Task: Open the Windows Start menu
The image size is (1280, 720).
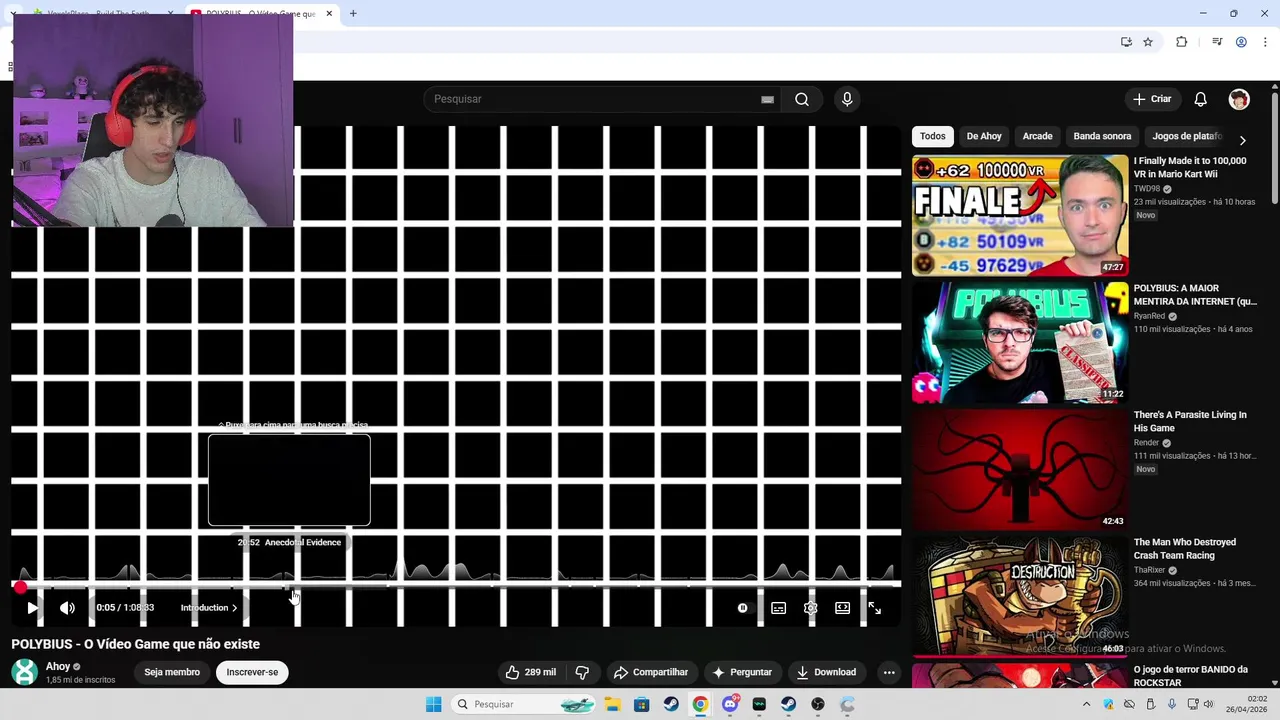Action: tap(433, 704)
